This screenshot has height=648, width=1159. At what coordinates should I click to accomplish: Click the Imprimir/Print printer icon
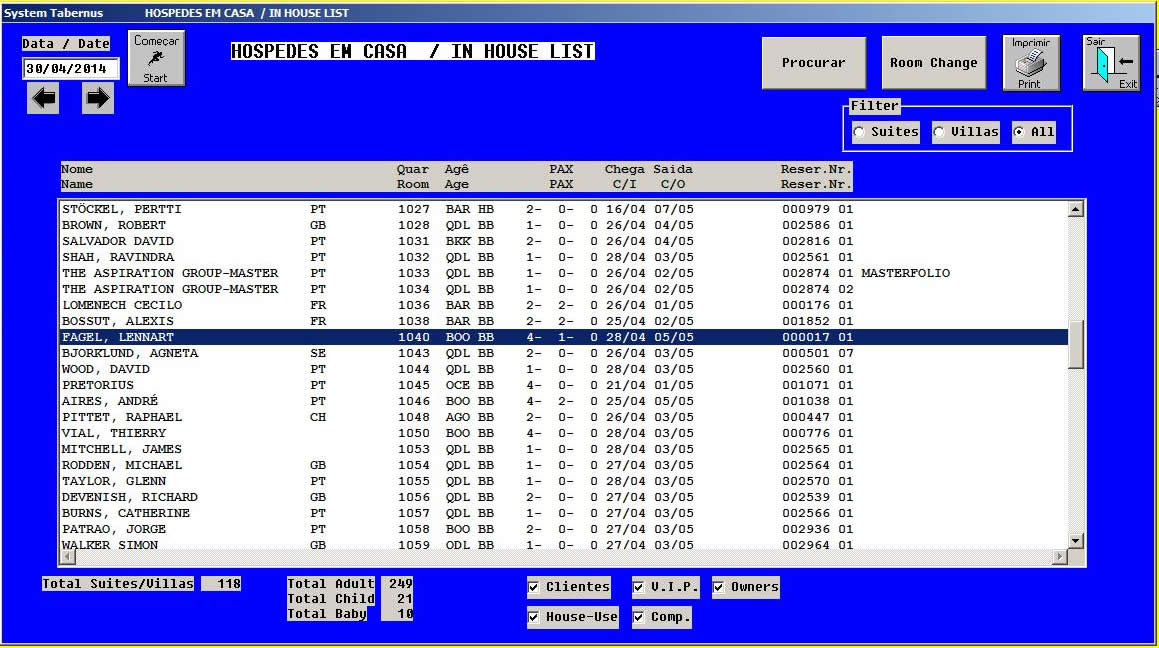pyautogui.click(x=1030, y=63)
